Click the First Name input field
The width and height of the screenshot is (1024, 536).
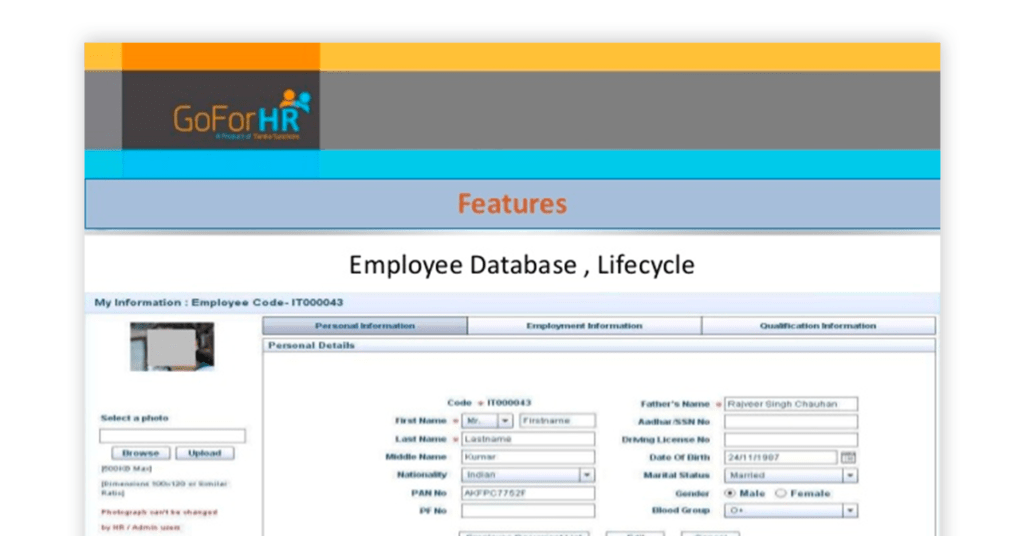point(557,421)
